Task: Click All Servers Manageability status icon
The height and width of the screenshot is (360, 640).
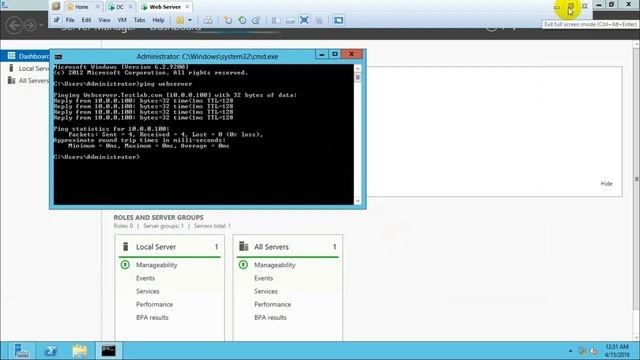Action: [243, 265]
